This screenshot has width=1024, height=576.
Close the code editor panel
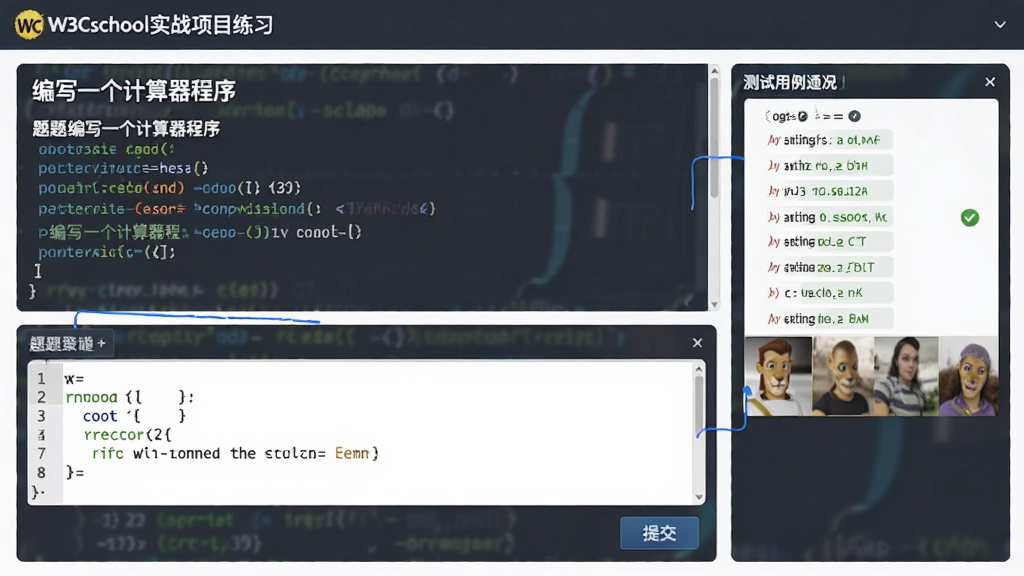point(697,343)
